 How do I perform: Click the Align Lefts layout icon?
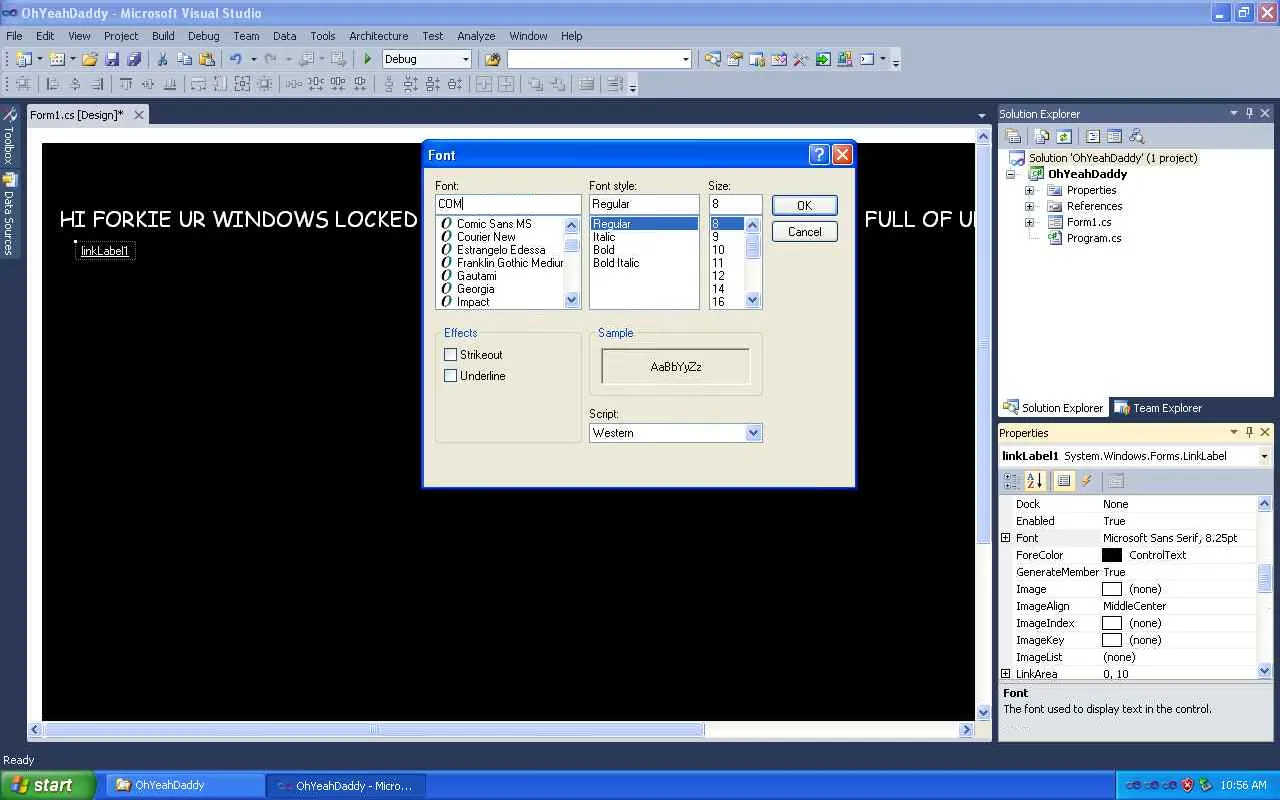[53, 85]
